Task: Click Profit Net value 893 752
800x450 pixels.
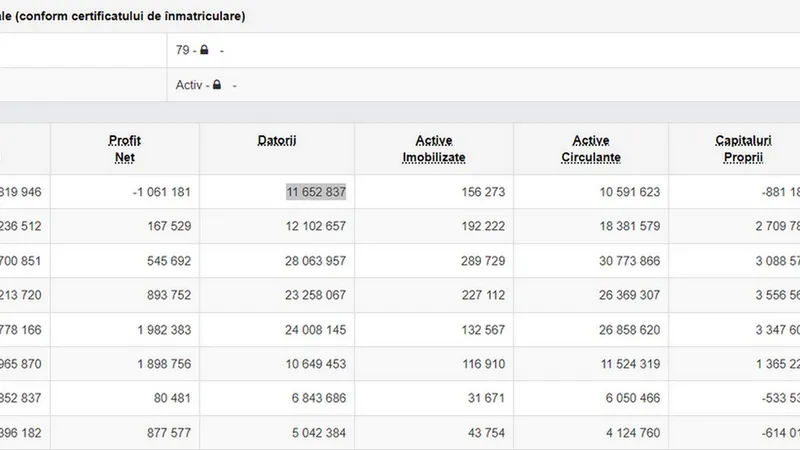Action: point(169,295)
